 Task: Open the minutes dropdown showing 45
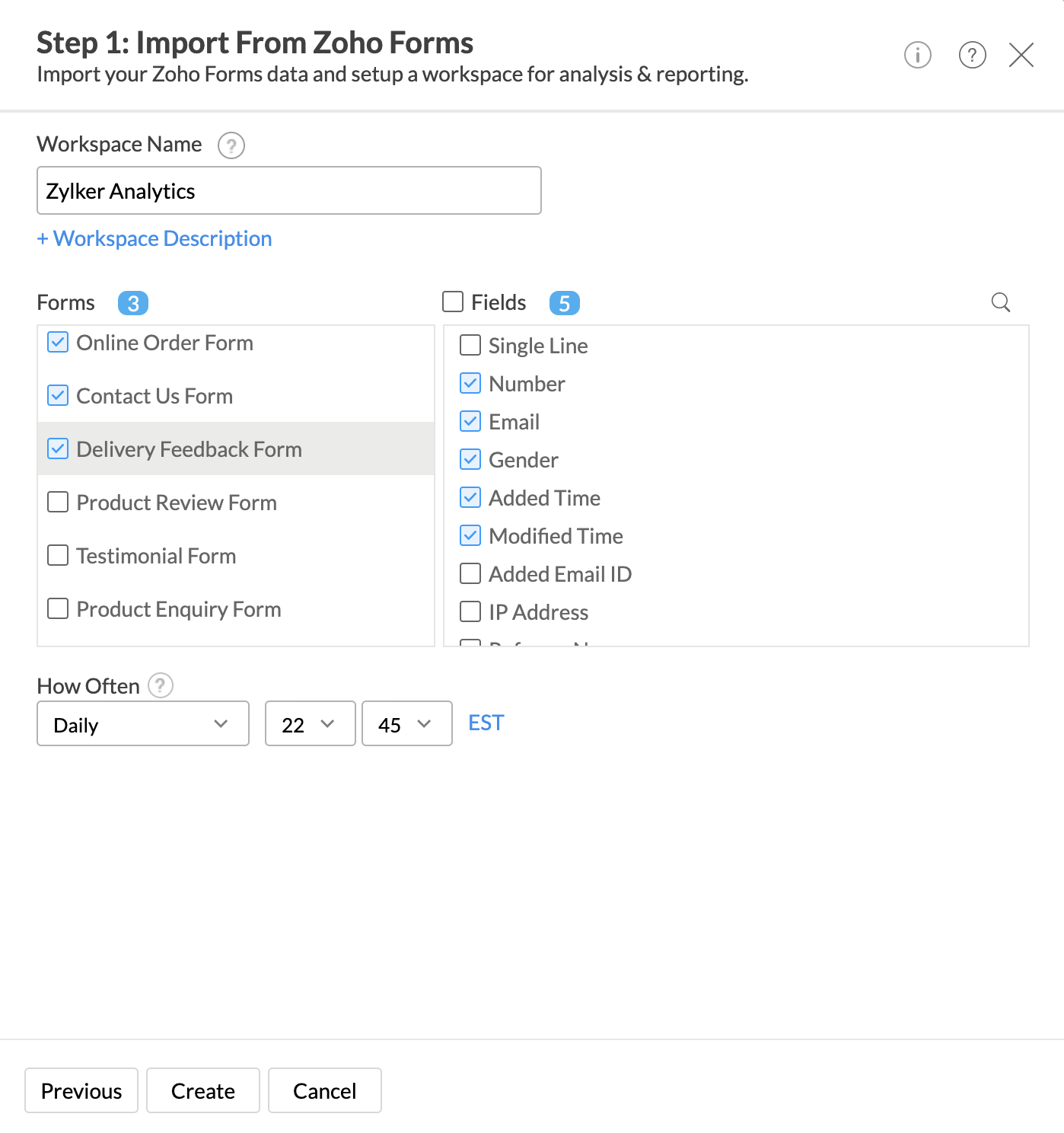(406, 724)
